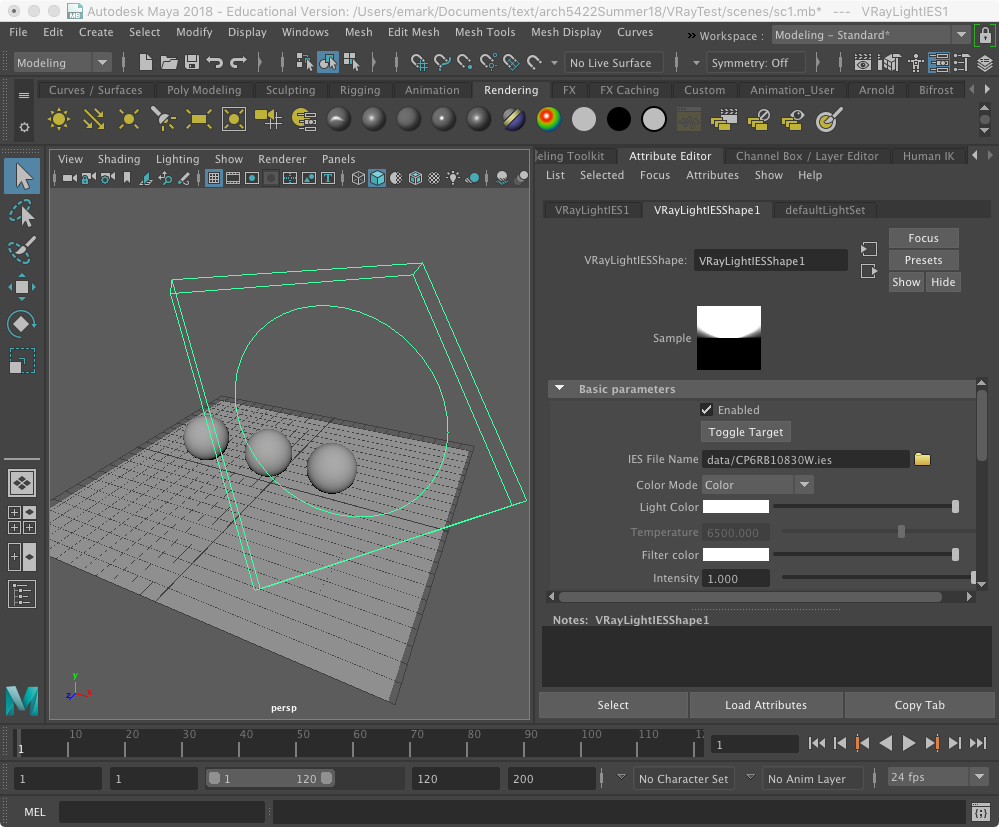
Task: Create a directional light from shelf
Action: tap(94, 119)
